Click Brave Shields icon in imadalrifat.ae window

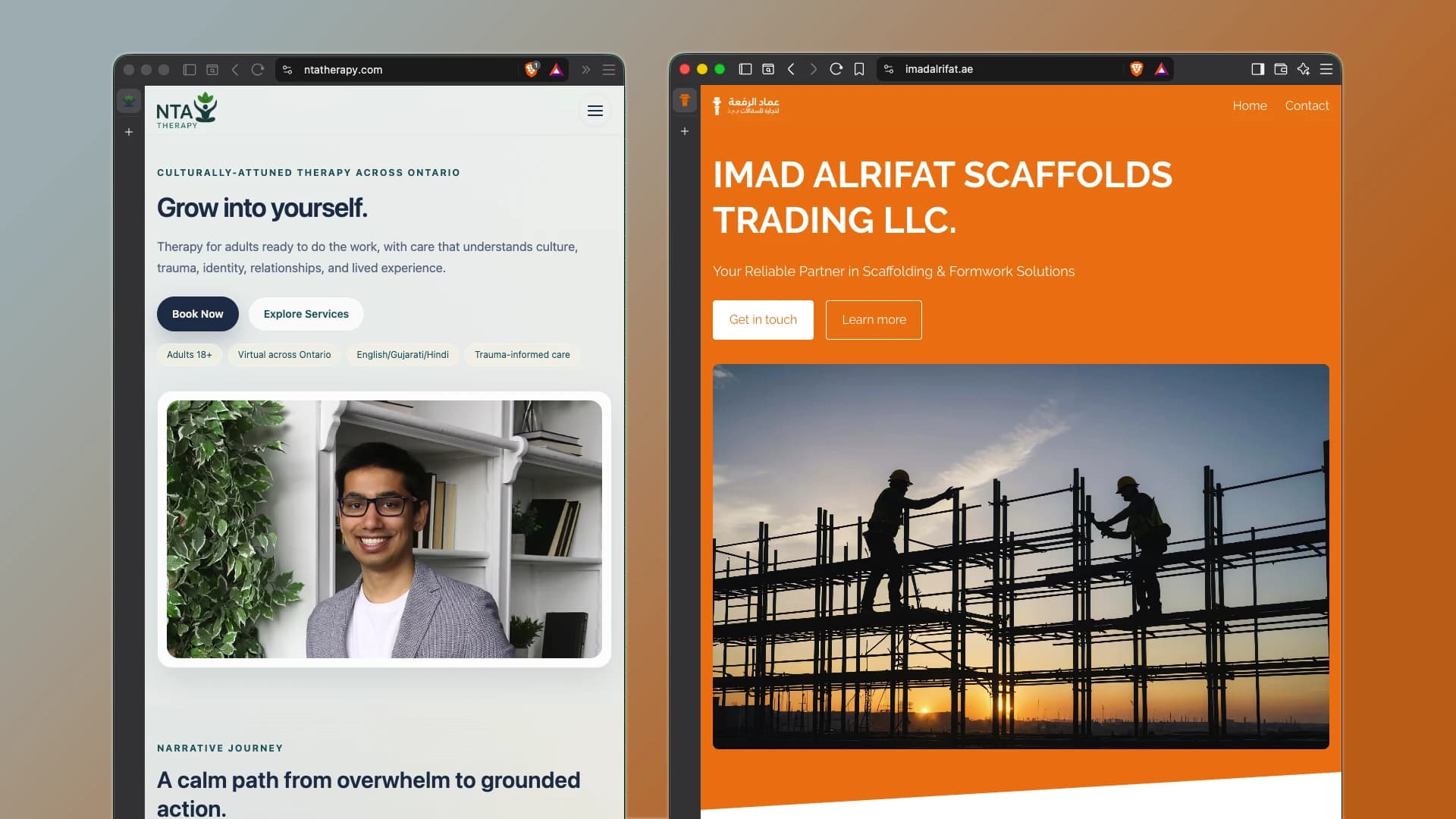pyautogui.click(x=1136, y=69)
